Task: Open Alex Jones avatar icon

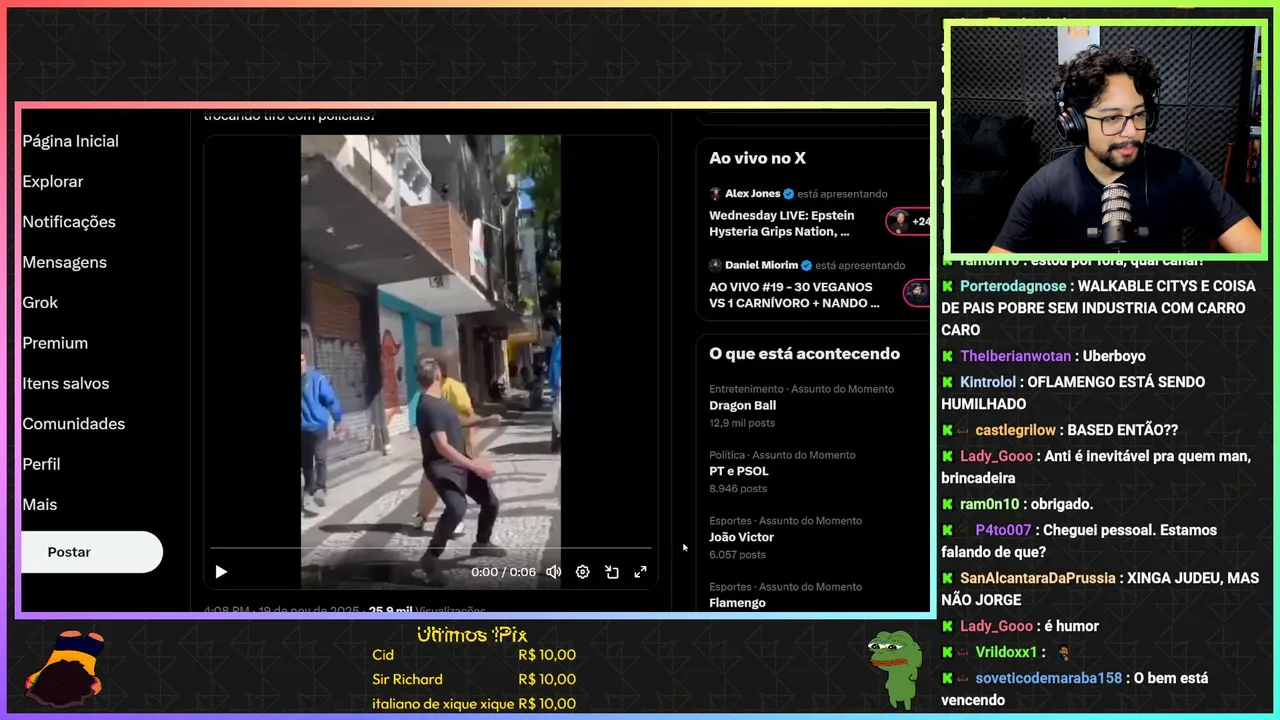Action: (715, 194)
